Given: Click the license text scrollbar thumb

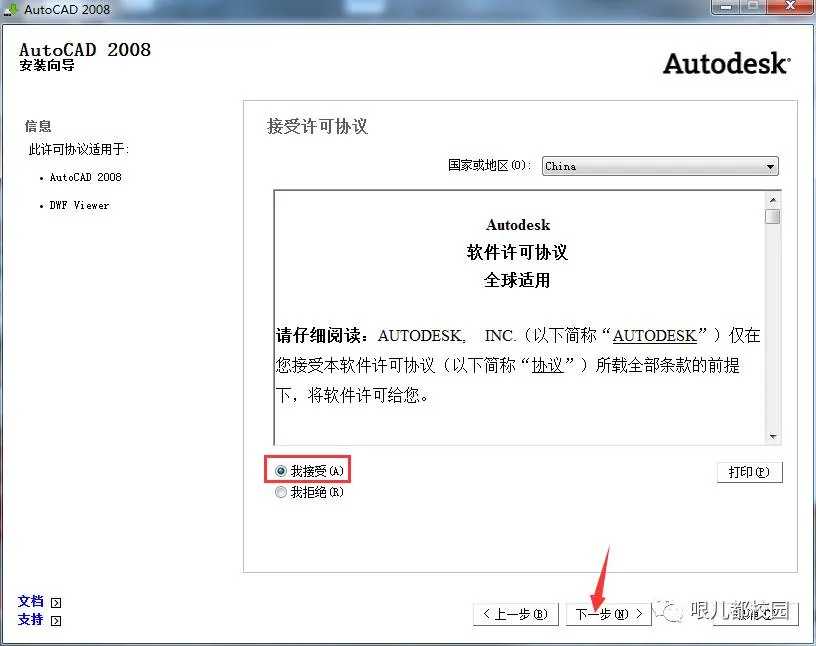Looking at the screenshot, I should [x=773, y=216].
